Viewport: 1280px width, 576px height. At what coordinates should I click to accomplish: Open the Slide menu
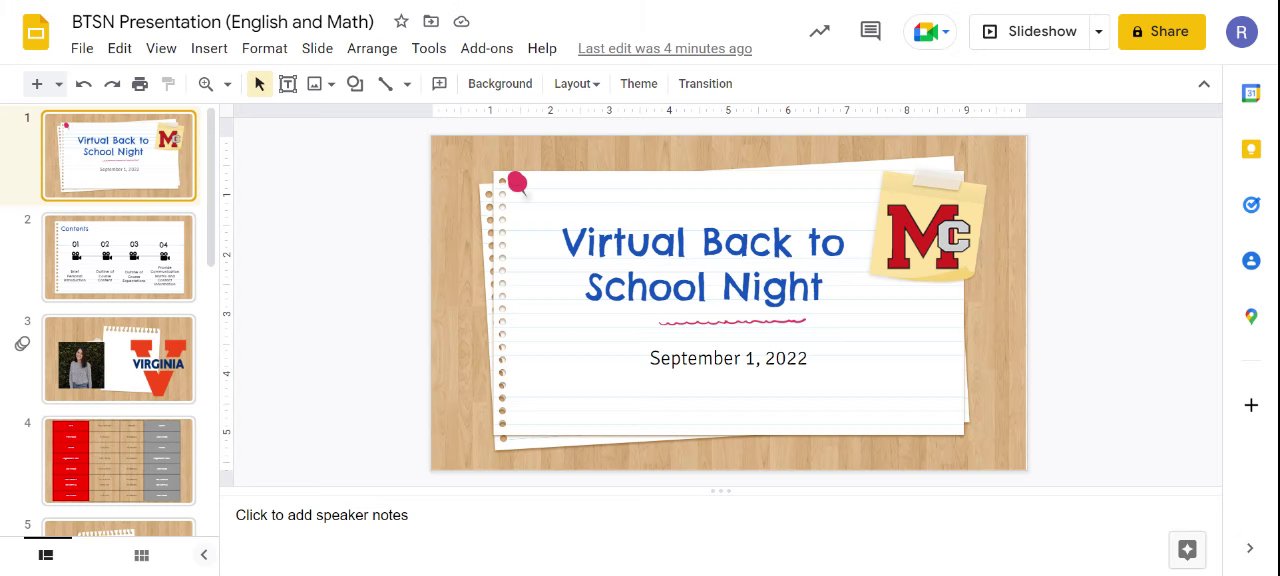point(317,48)
